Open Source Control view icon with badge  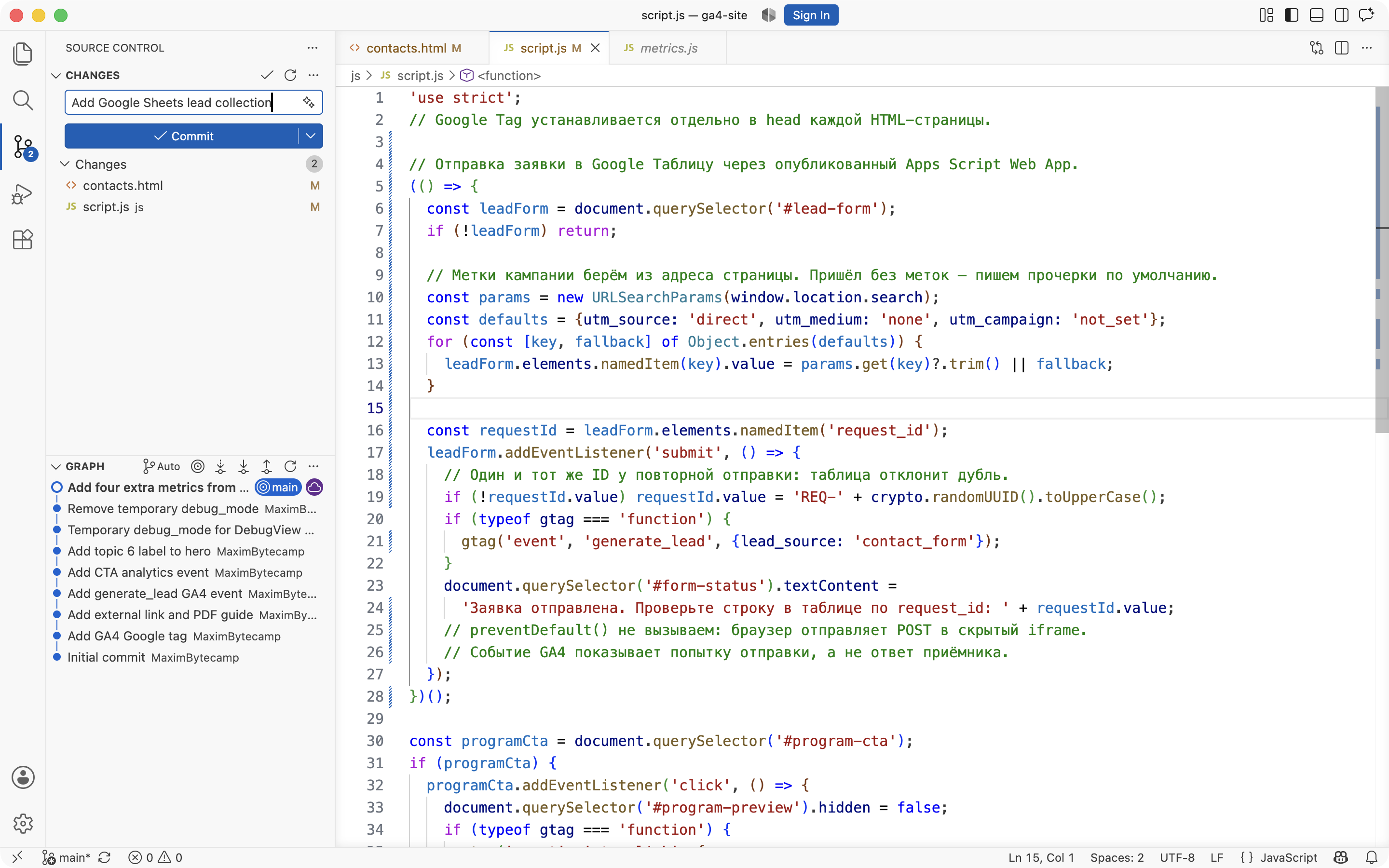pyautogui.click(x=24, y=147)
